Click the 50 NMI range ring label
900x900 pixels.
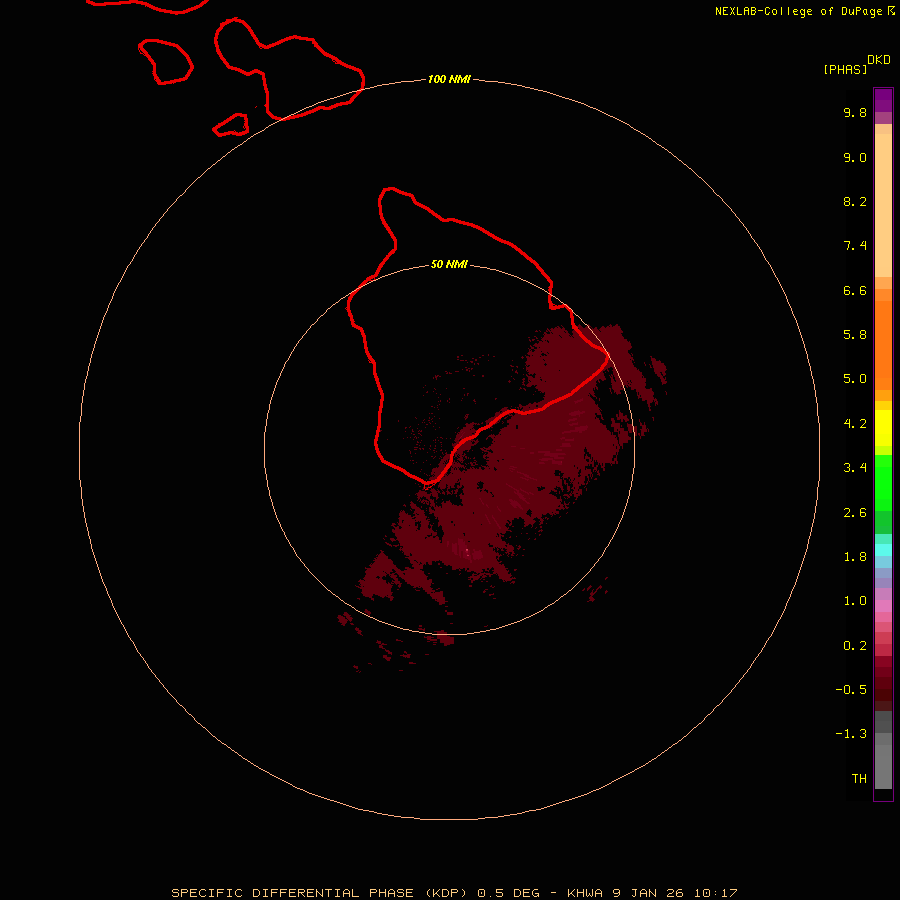coord(449,264)
